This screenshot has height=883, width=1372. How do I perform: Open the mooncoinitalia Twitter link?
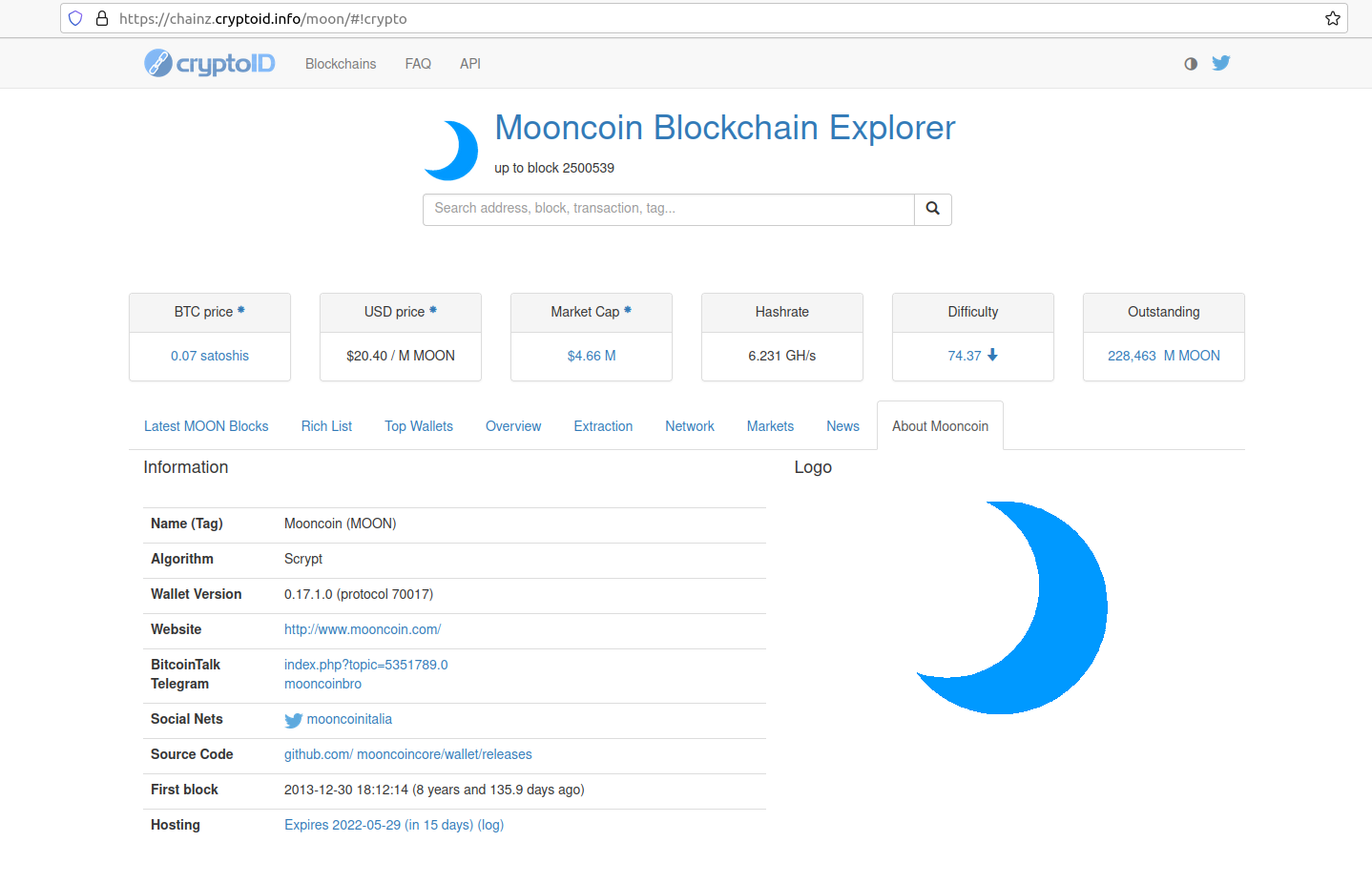coord(349,719)
